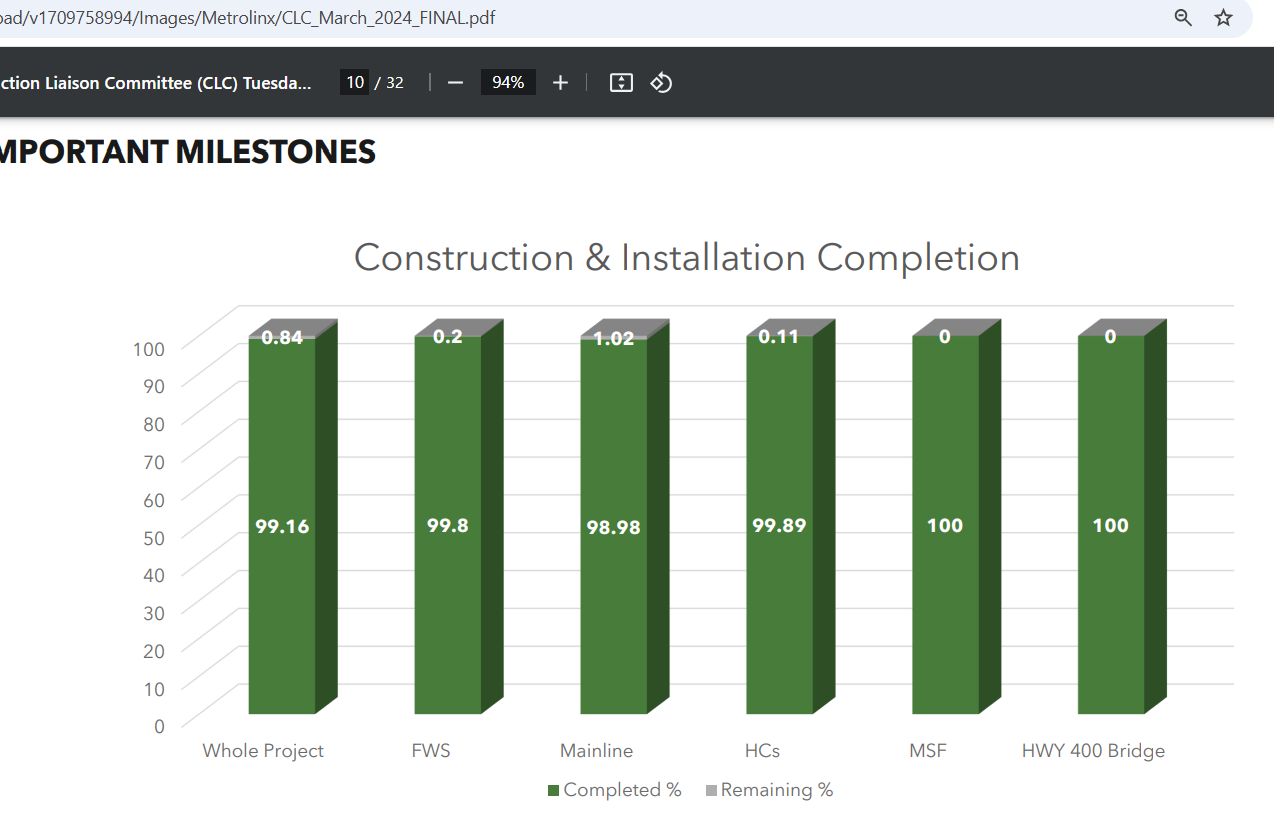Select the Whole Project bar's 99.16 label

tap(282, 526)
